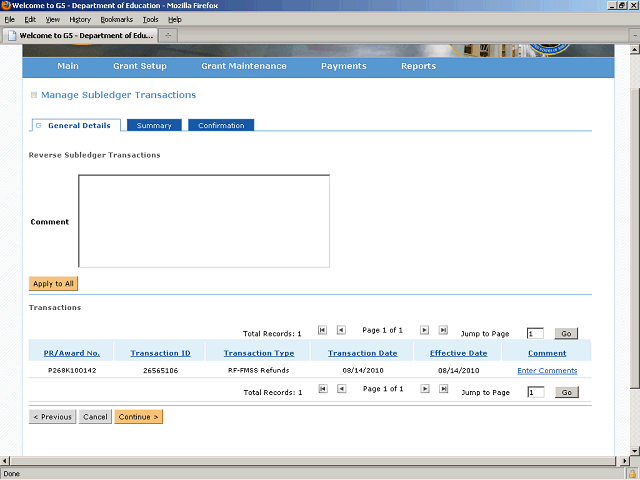Click the icon beside Manage Subledger Transactions
The height and width of the screenshot is (480, 640).
(x=34, y=95)
